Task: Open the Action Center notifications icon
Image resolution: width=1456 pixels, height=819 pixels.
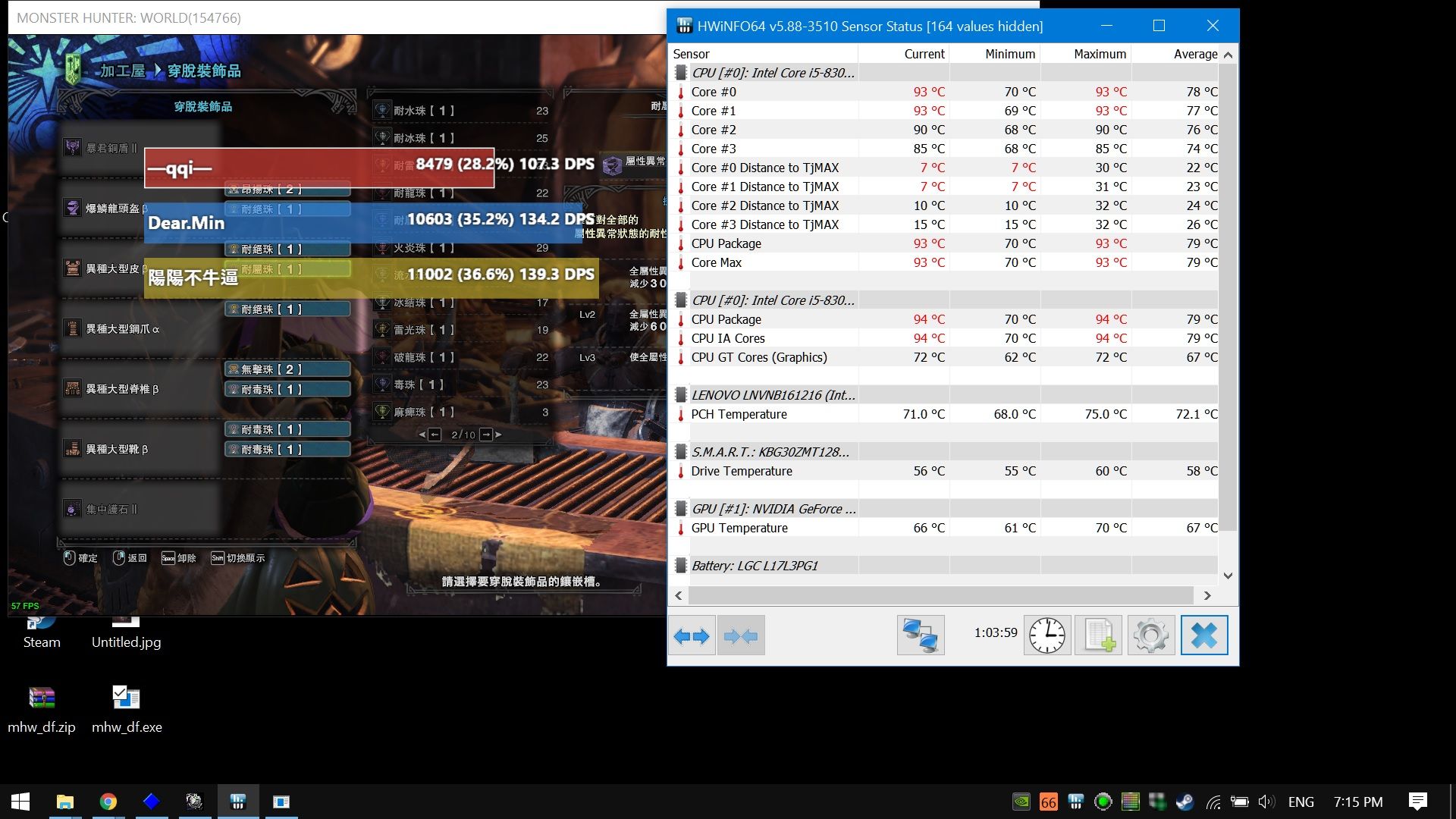Action: point(1417,802)
